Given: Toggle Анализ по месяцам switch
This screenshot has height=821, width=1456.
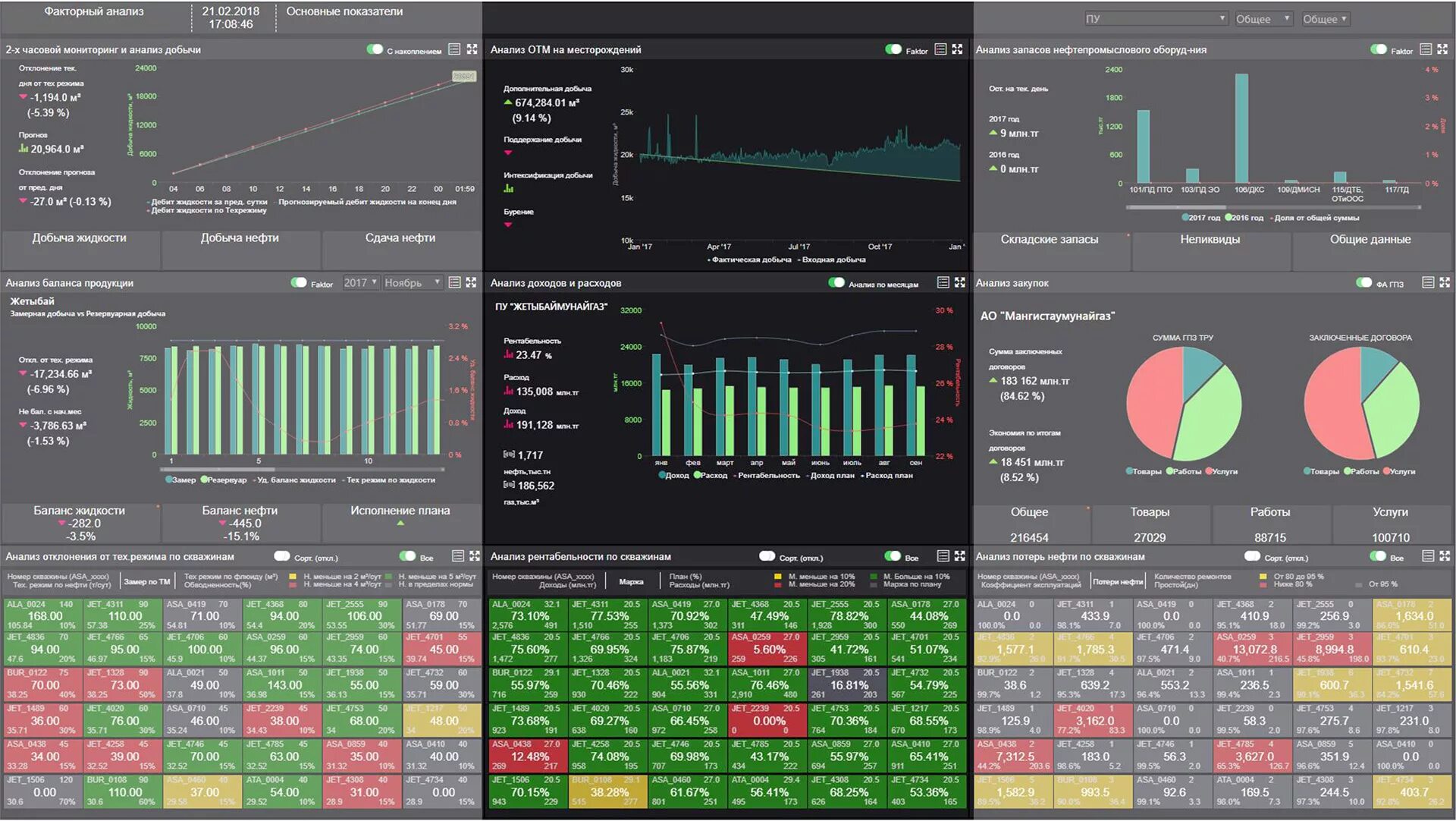Looking at the screenshot, I should click(836, 282).
